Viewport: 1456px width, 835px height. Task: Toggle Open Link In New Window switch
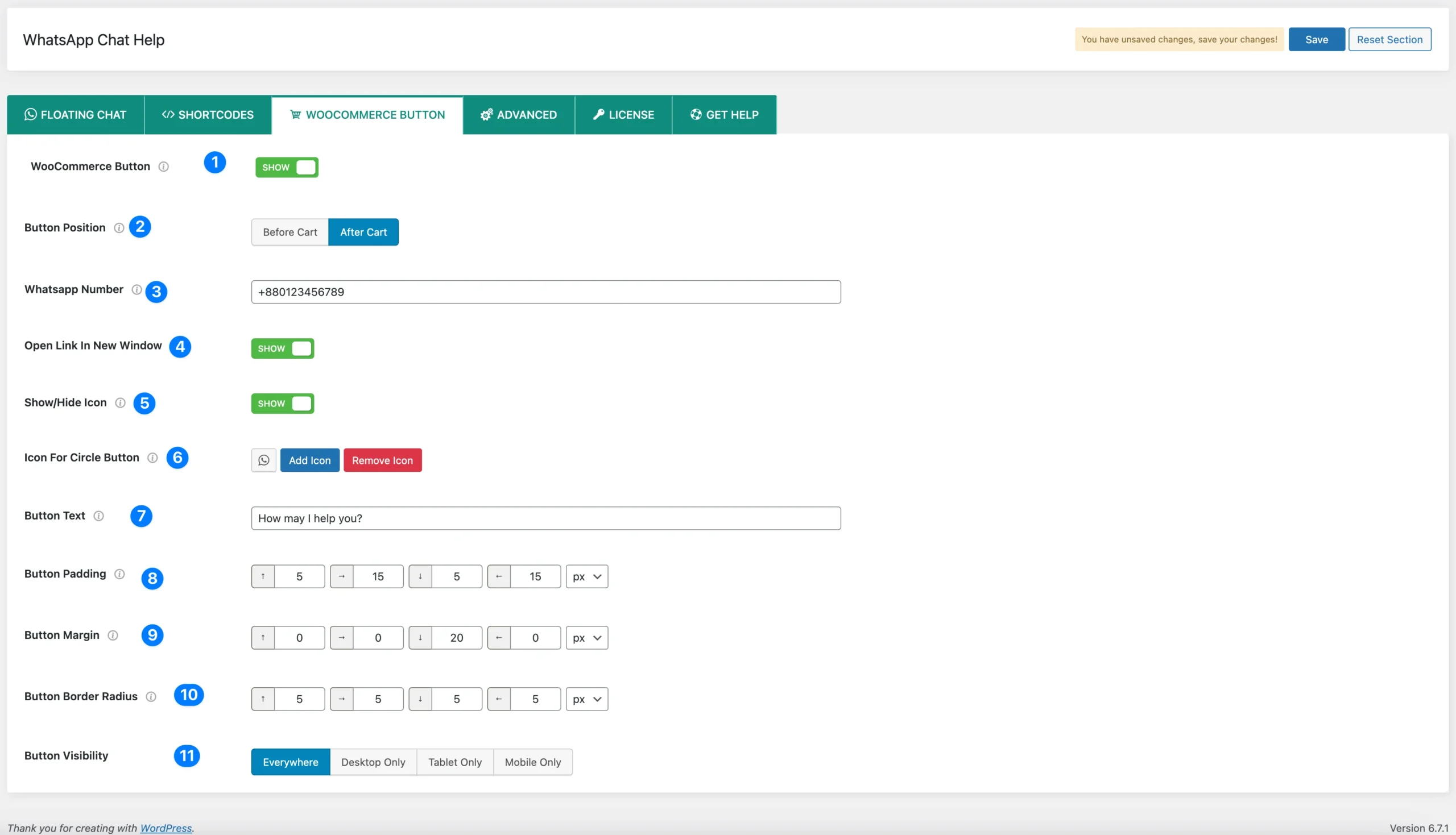283,348
